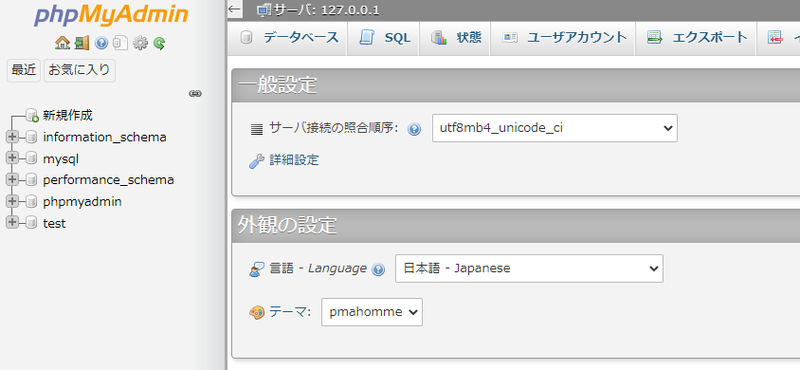Go to the home icon in sidebar
Screen dimensions: 800x370
tap(62, 43)
